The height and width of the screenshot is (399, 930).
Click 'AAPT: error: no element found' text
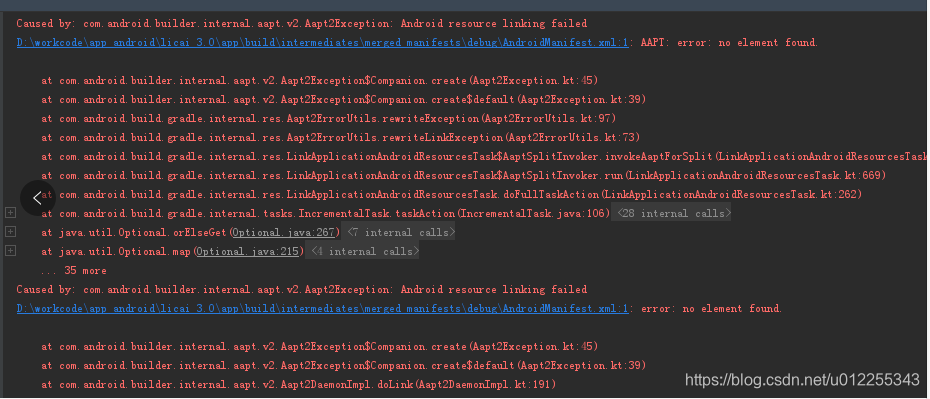(729, 43)
